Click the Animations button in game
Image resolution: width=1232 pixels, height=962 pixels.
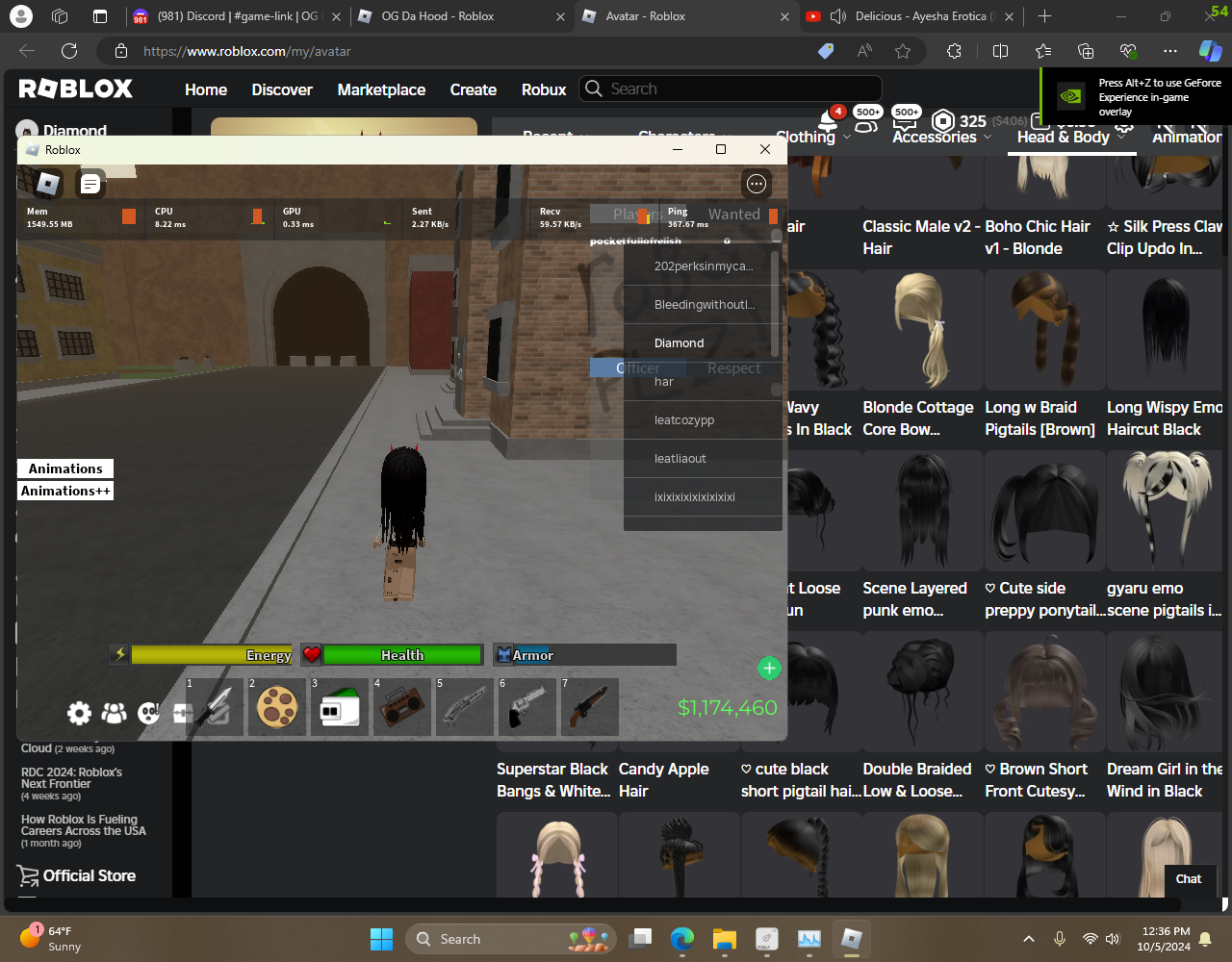point(65,468)
